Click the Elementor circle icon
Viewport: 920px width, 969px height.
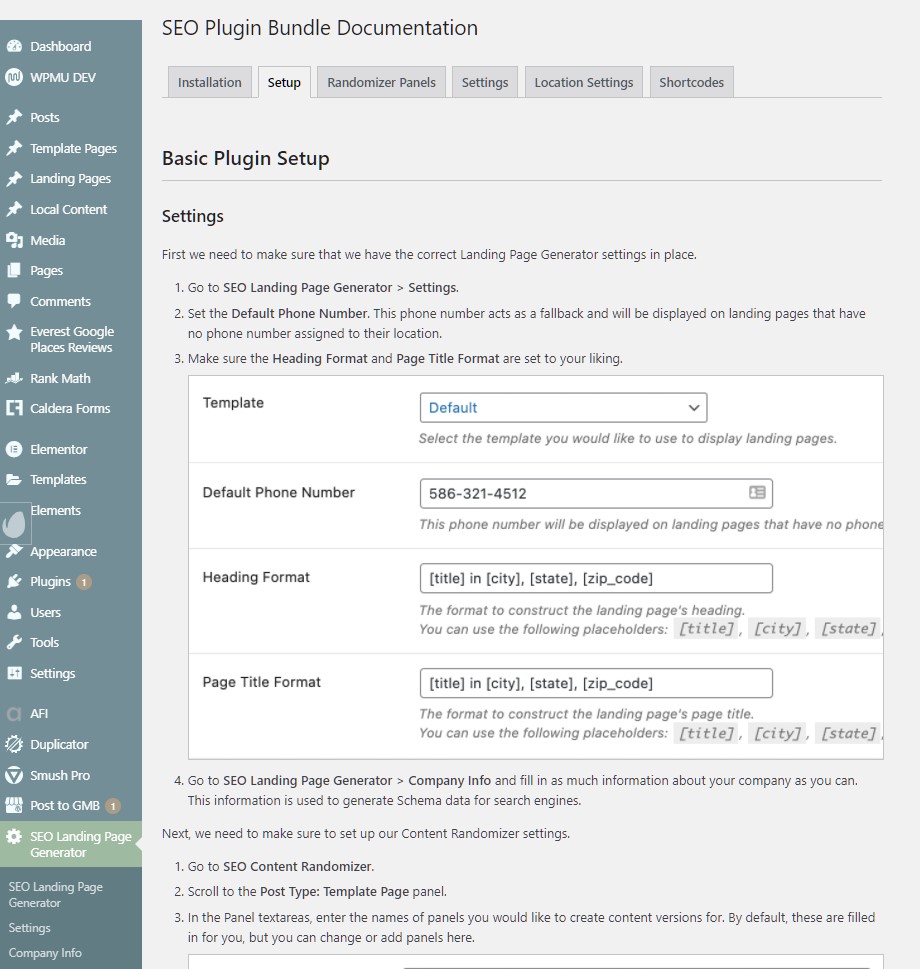click(x=14, y=449)
